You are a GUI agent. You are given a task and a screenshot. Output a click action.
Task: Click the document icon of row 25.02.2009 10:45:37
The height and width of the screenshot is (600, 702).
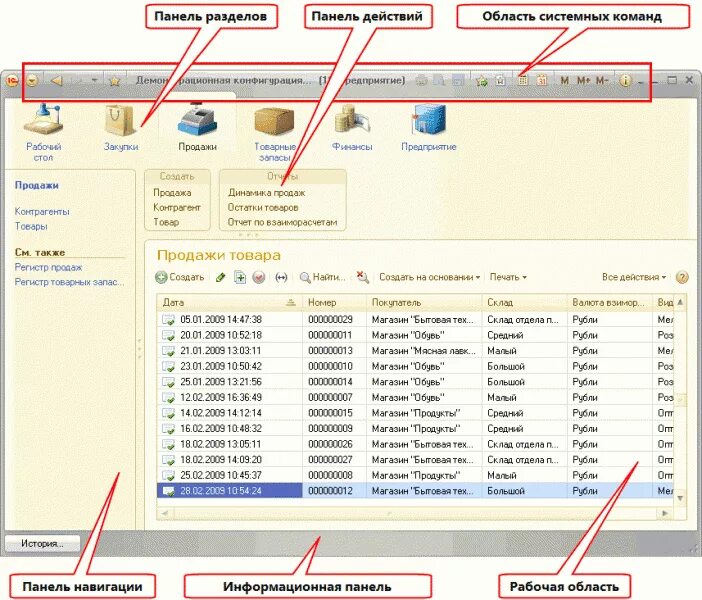[x=168, y=476]
